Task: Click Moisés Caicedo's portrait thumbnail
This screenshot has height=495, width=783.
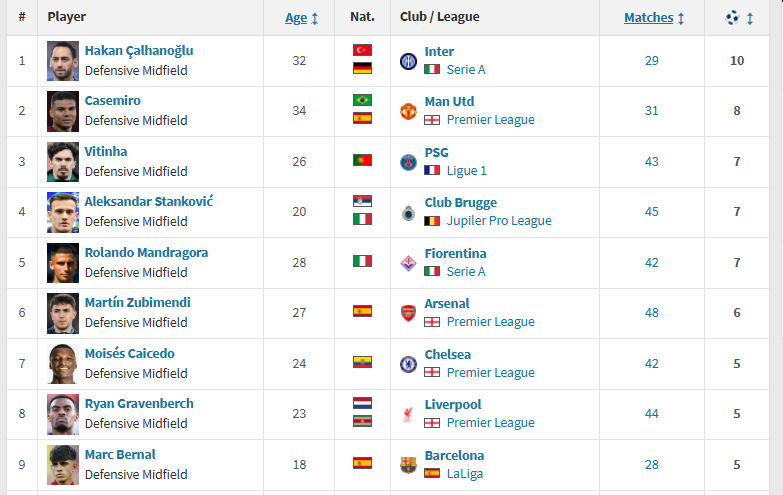Action: [63, 364]
